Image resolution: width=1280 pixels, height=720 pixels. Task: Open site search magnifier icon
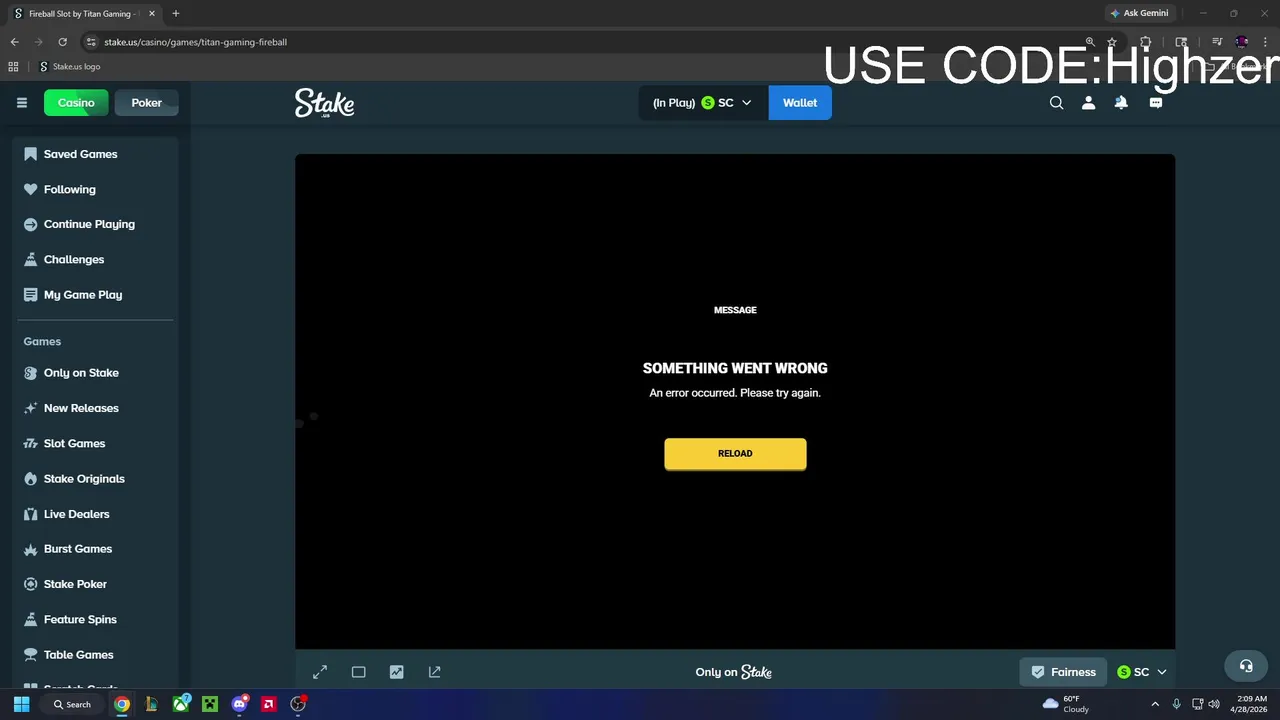pyautogui.click(x=1056, y=103)
